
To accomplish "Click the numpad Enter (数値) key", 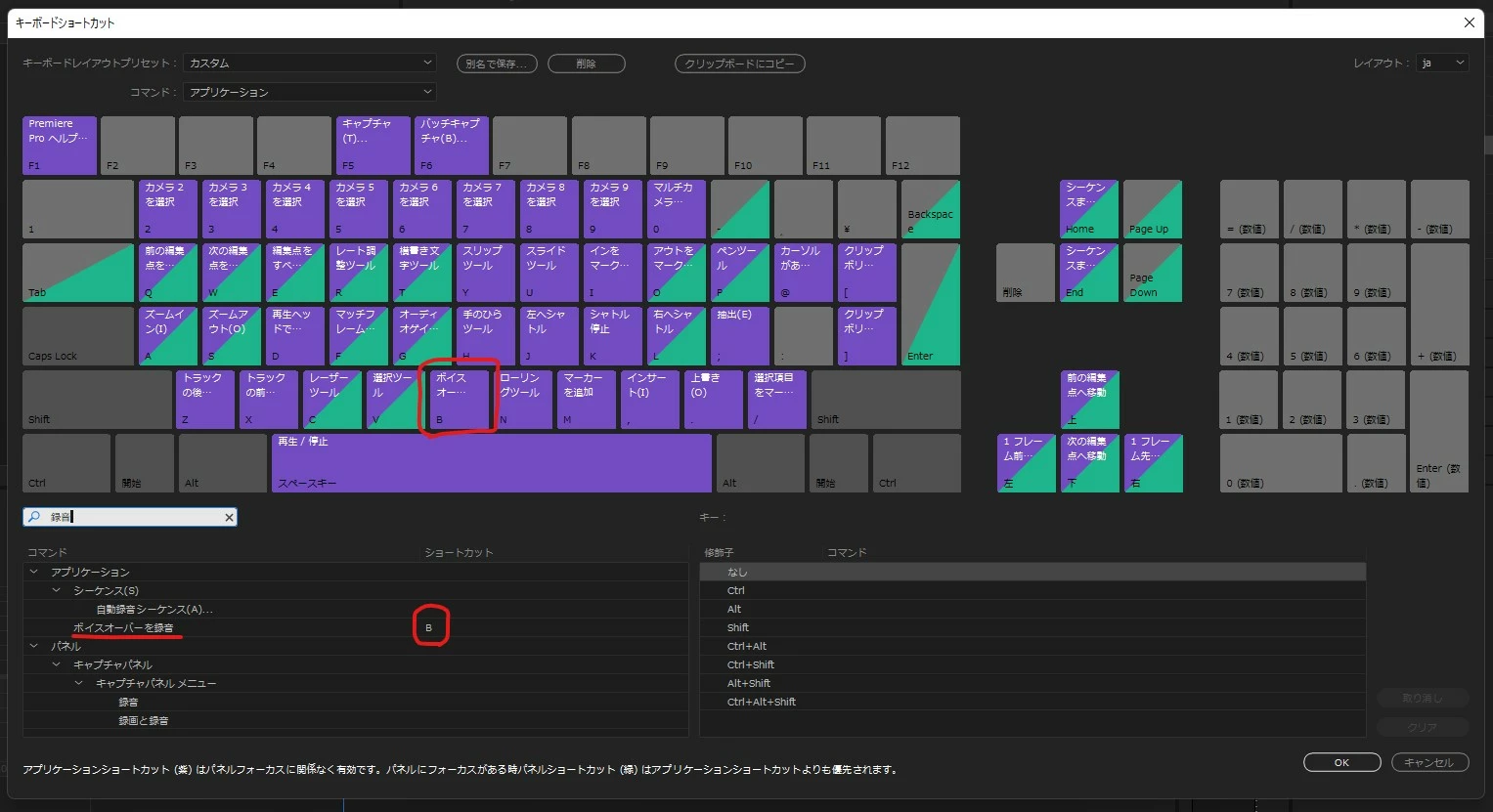I will 1439,431.
